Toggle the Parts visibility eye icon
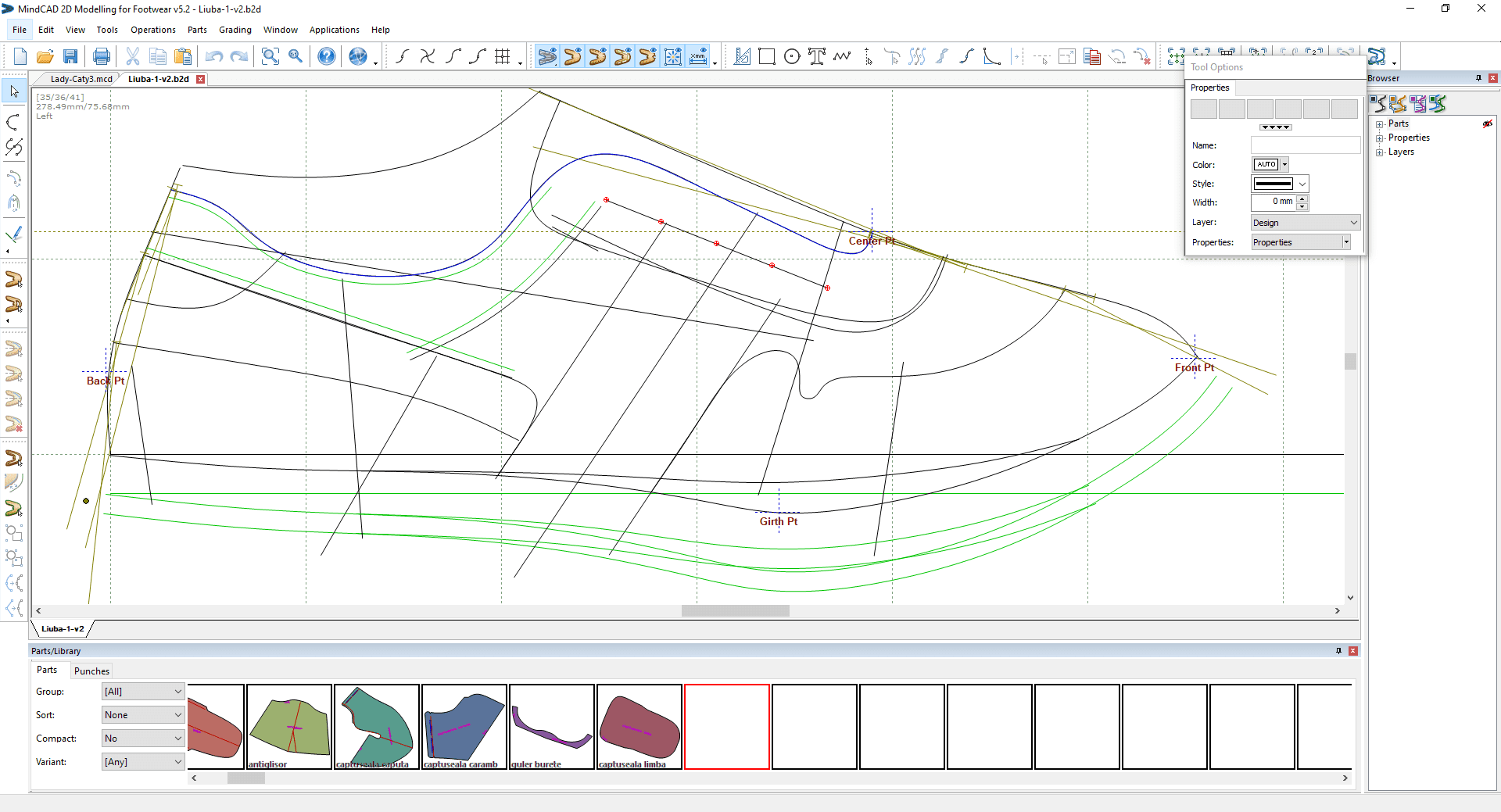 (1487, 124)
